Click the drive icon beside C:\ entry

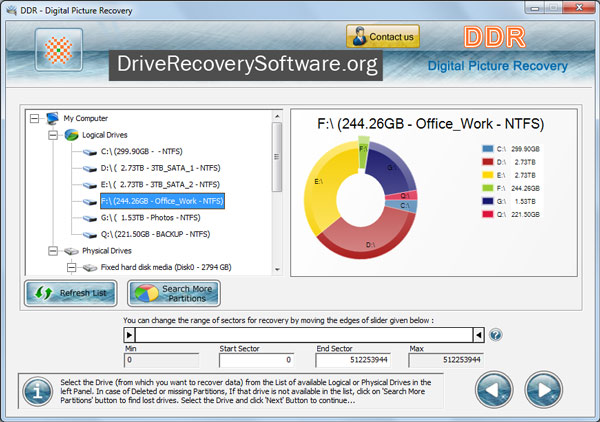(90, 152)
